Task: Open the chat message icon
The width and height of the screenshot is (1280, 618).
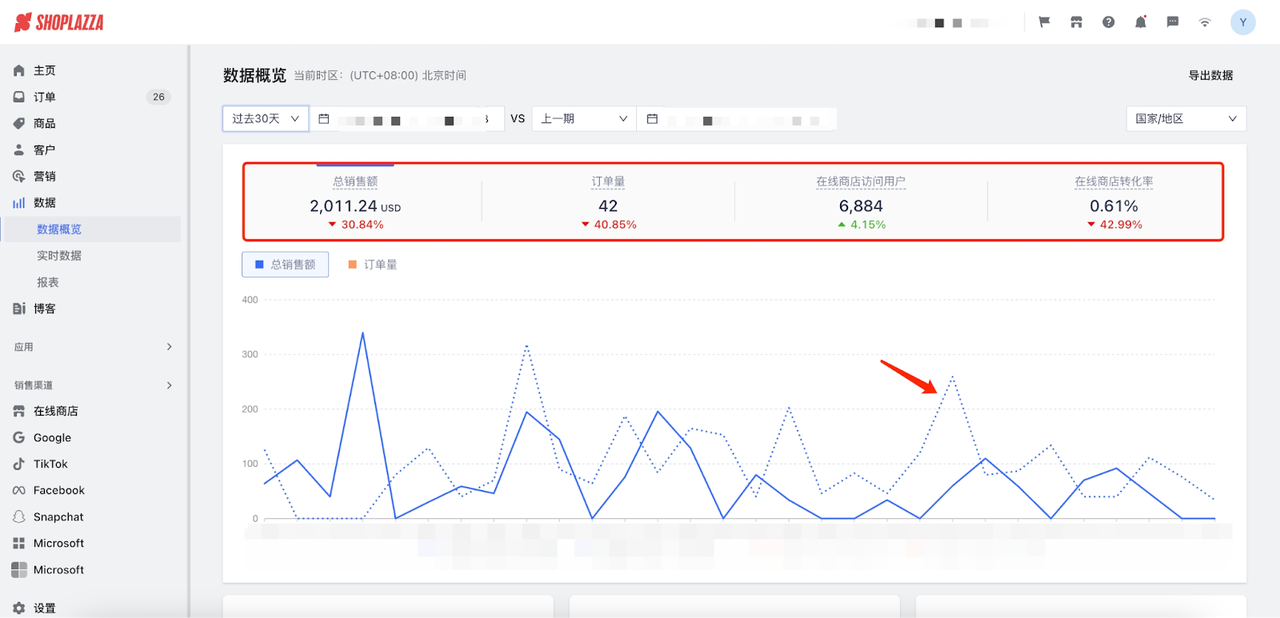Action: pyautogui.click(x=1173, y=22)
